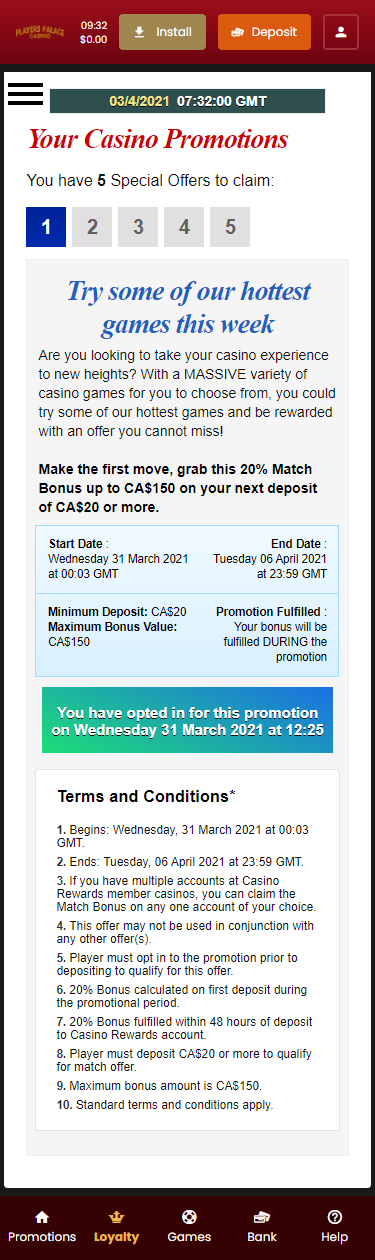Click the account balance $0.00 display

93,40
